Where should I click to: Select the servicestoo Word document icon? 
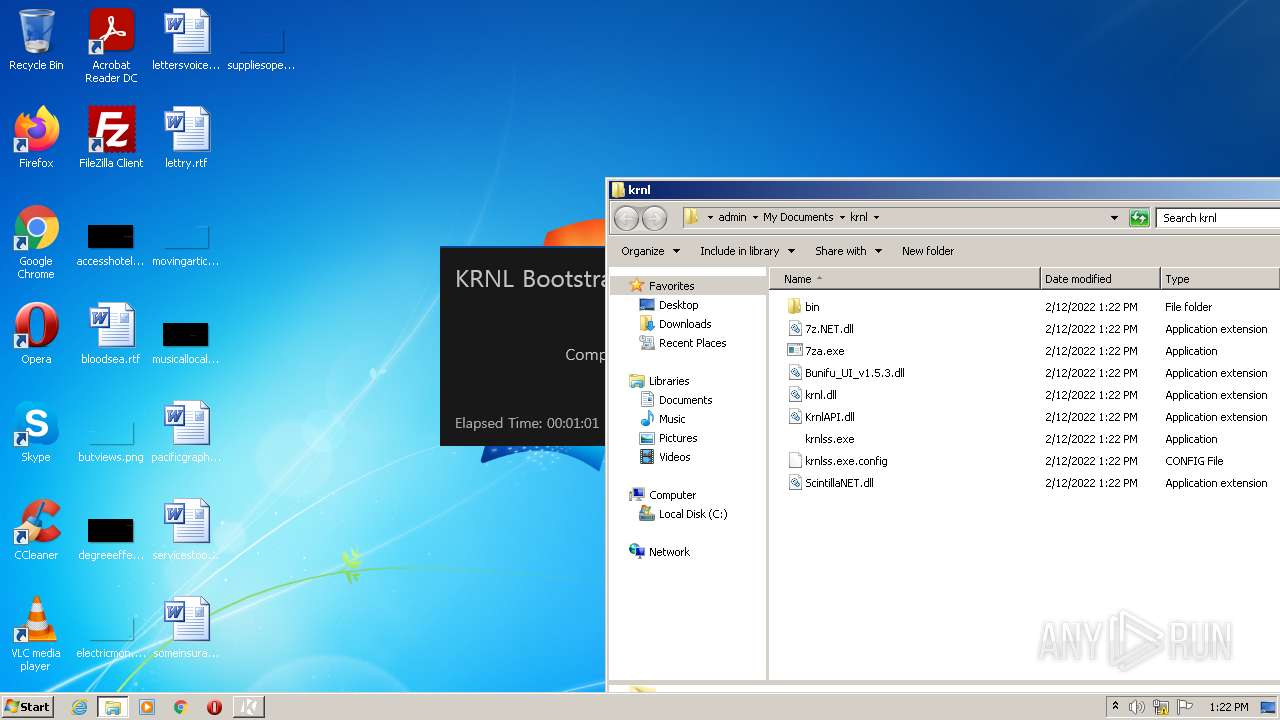(x=186, y=530)
